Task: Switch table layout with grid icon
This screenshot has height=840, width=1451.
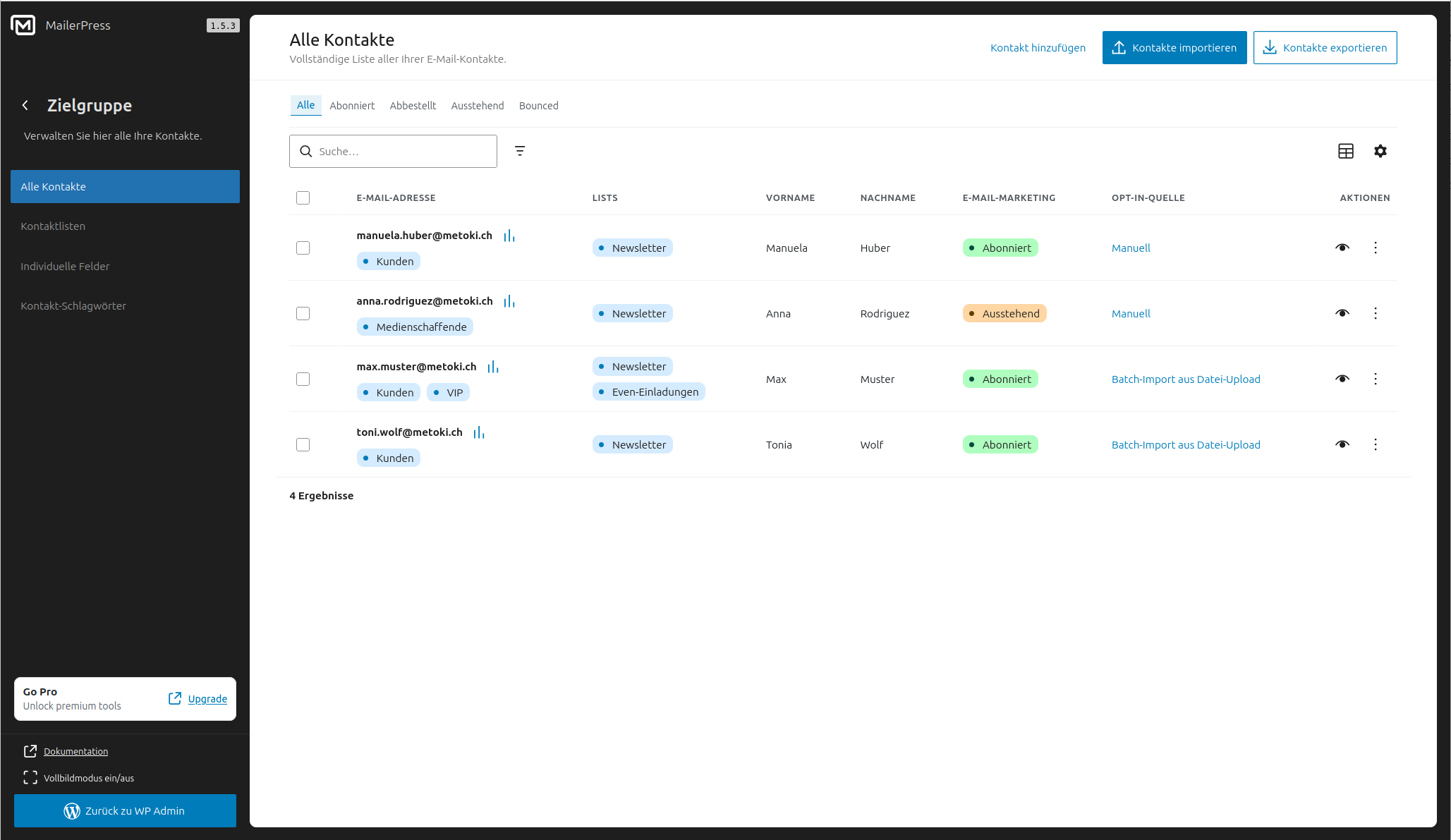Action: coord(1345,151)
